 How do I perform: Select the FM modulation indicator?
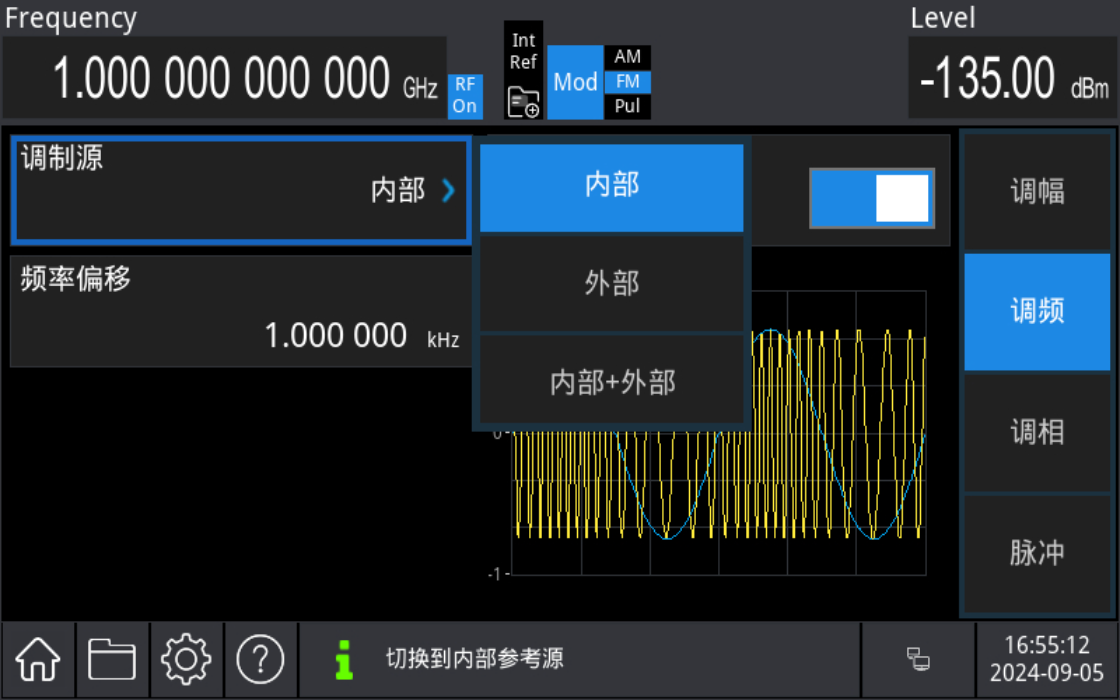(627, 81)
